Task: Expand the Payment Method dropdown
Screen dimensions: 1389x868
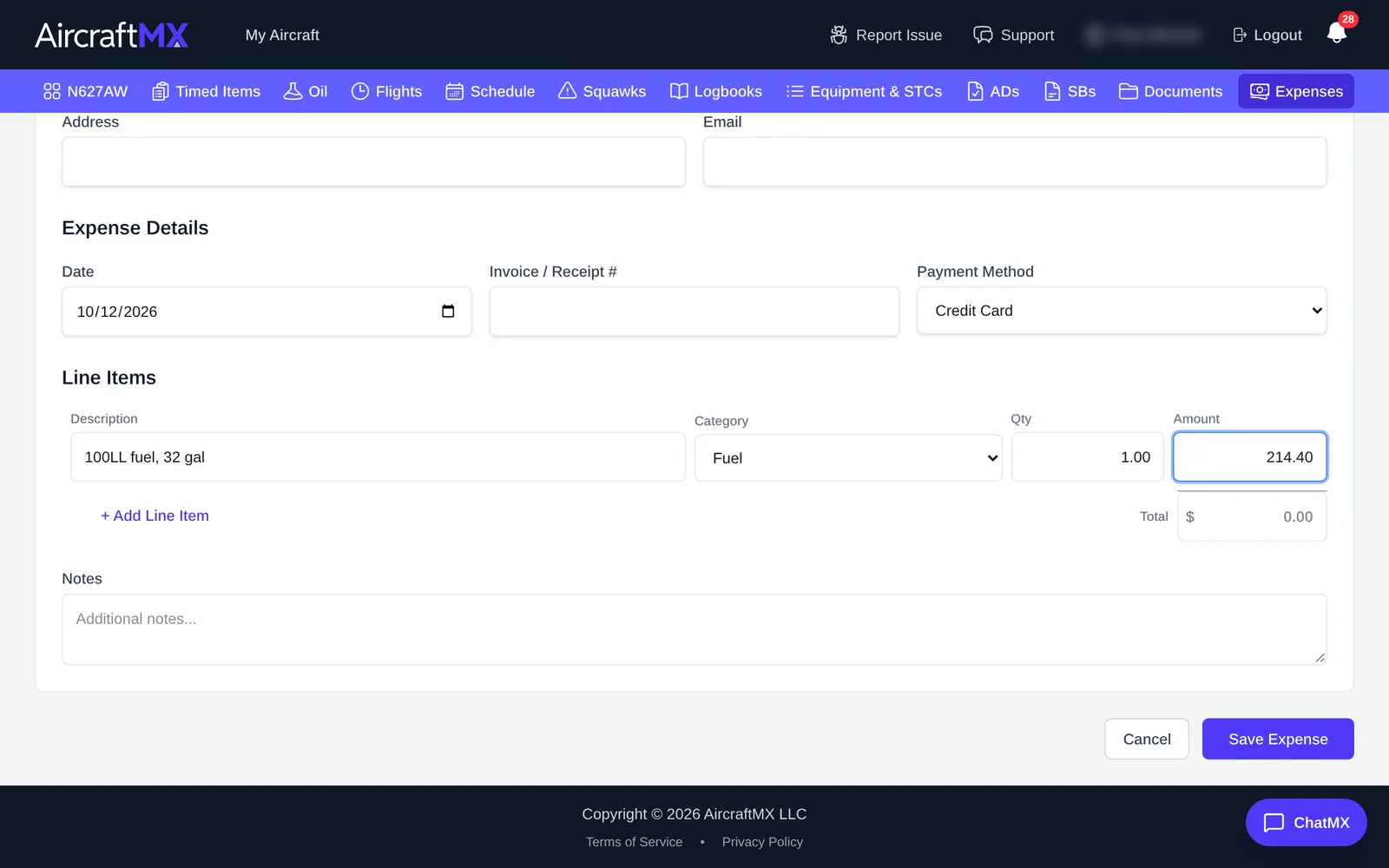Action: 1122,311
